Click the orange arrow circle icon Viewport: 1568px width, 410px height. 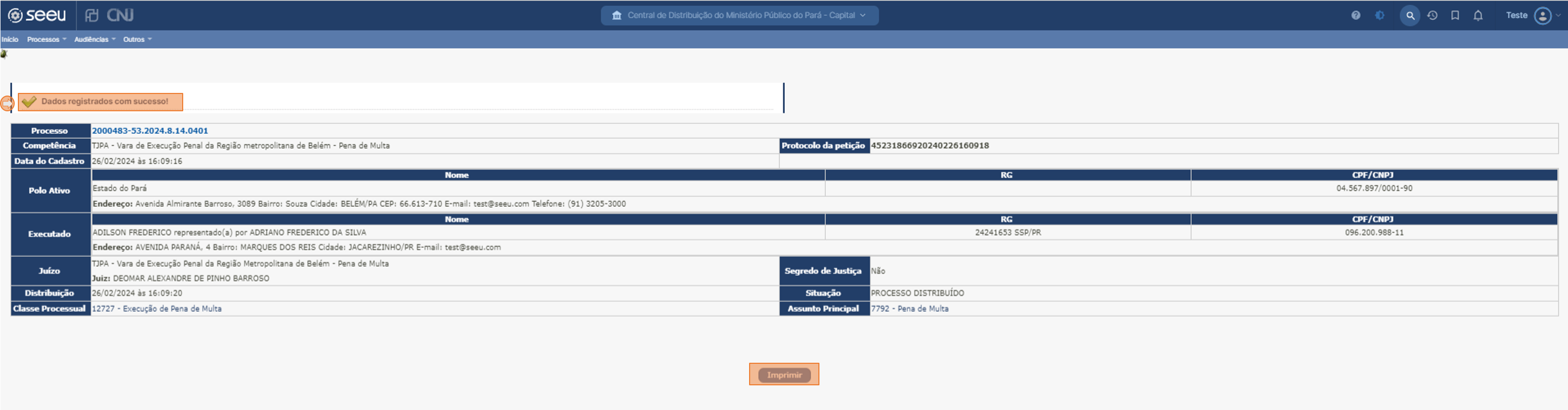tap(7, 104)
